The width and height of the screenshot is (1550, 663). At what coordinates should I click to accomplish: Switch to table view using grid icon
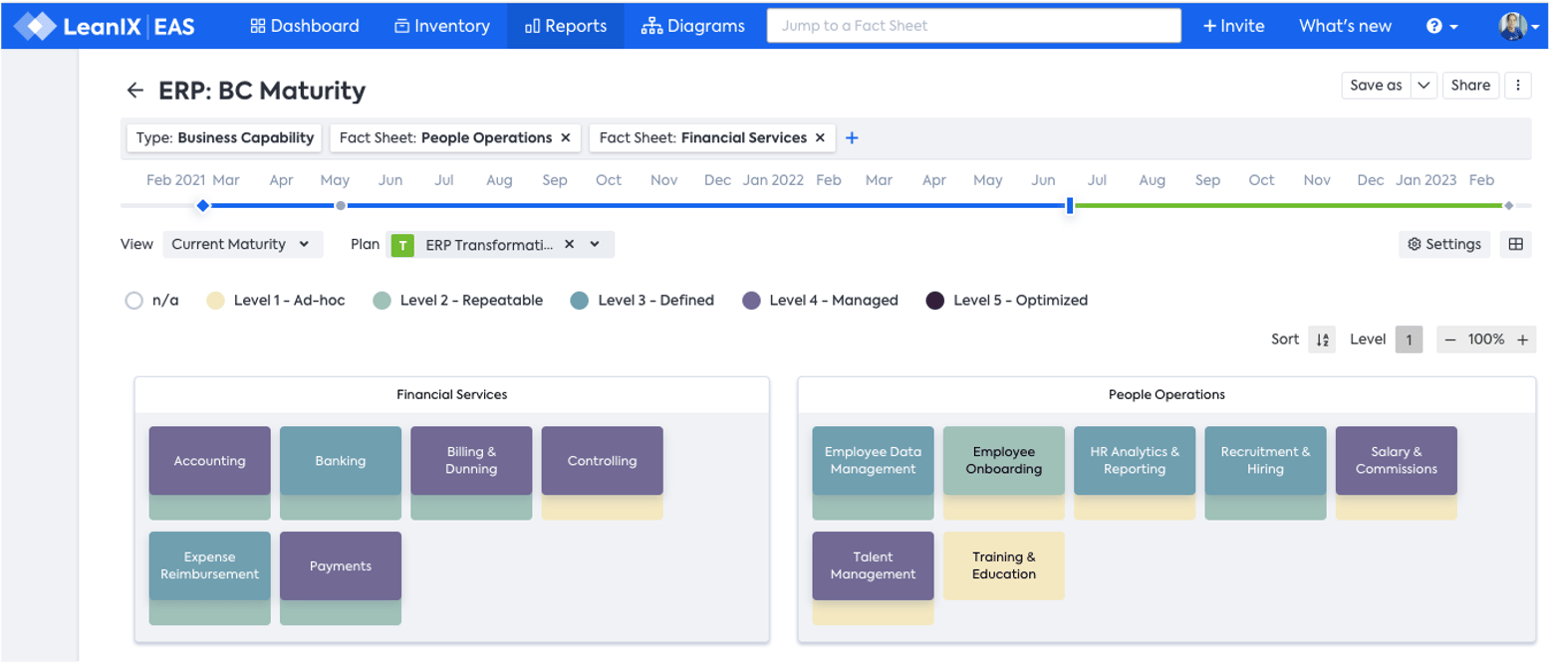click(1517, 245)
